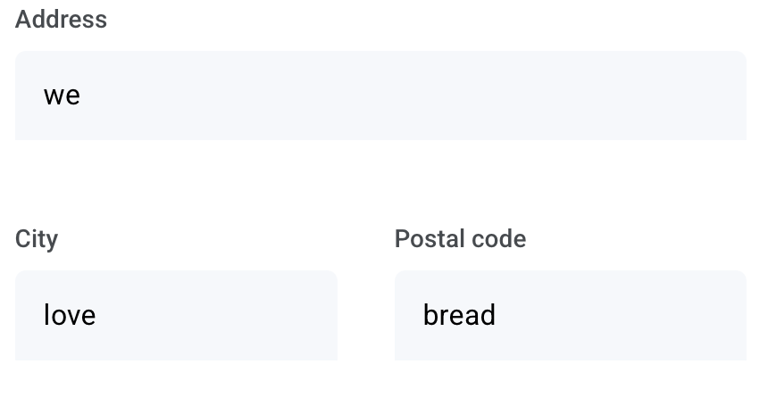Click the City field label
Viewport: 768px width, 398px height.
click(37, 239)
